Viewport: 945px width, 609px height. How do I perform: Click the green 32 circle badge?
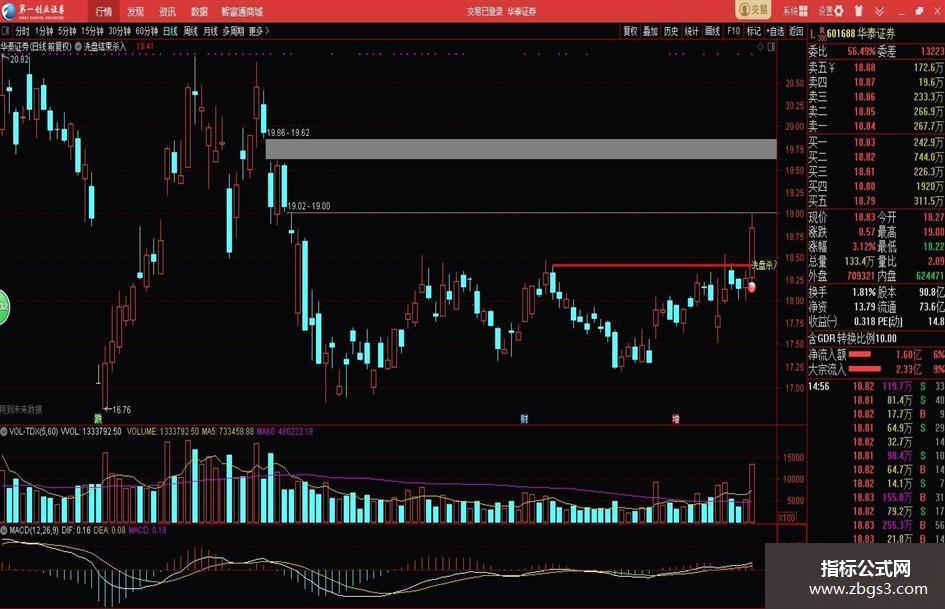coord(3,307)
